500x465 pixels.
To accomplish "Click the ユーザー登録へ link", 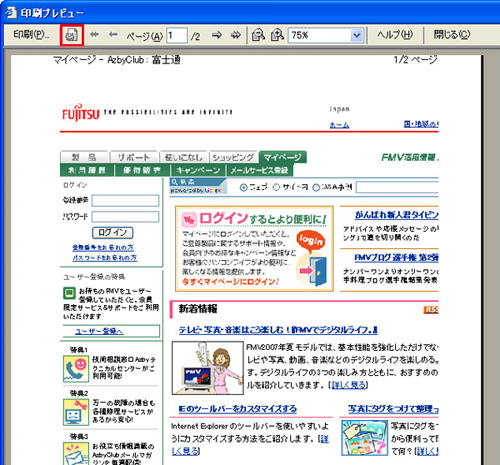I will 99,331.
